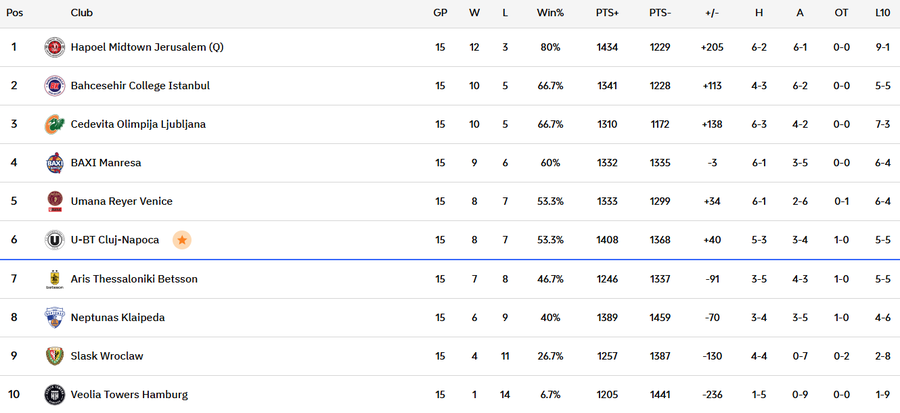900x413 pixels.
Task: Sort standings by Win% column header
Action: [x=550, y=13]
